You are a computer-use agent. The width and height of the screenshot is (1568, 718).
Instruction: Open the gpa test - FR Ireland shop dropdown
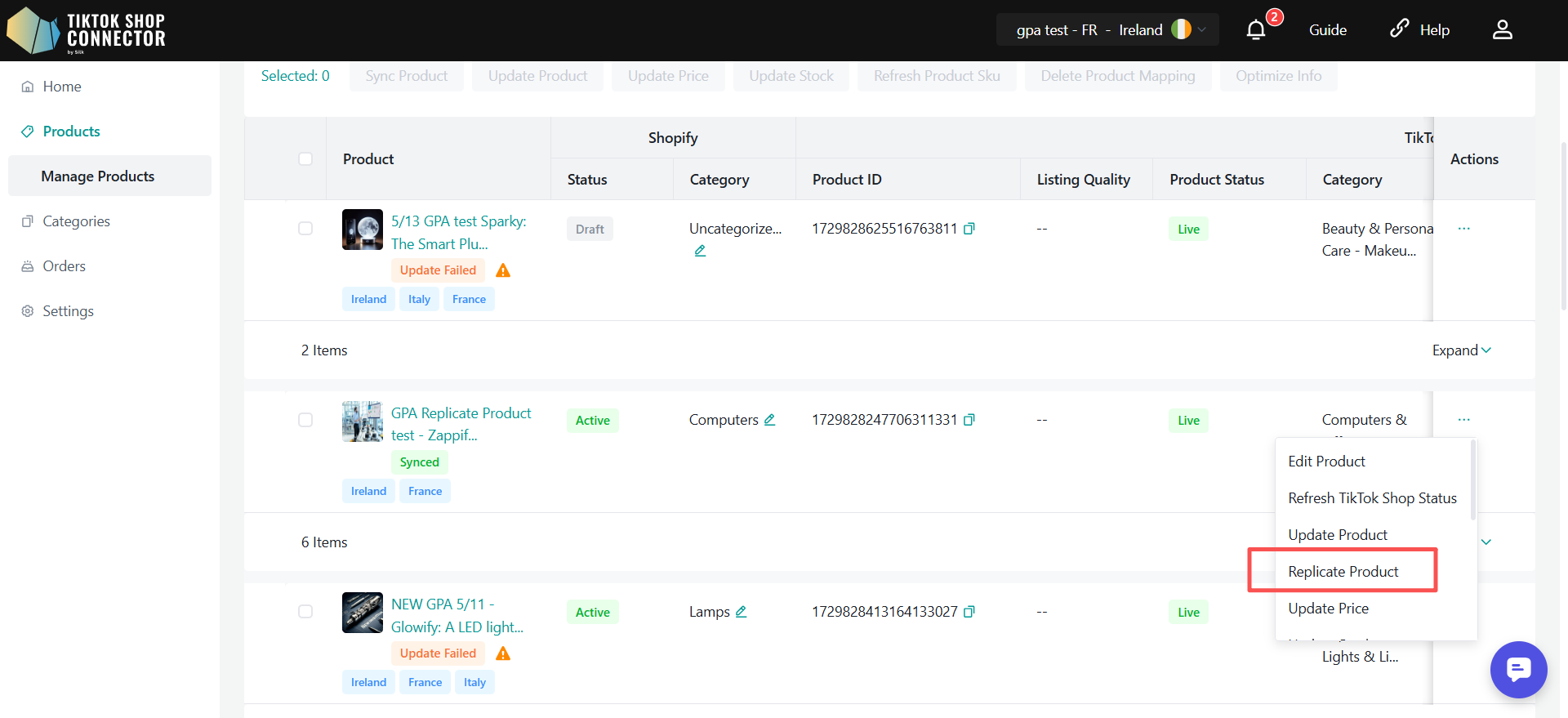click(x=1107, y=30)
